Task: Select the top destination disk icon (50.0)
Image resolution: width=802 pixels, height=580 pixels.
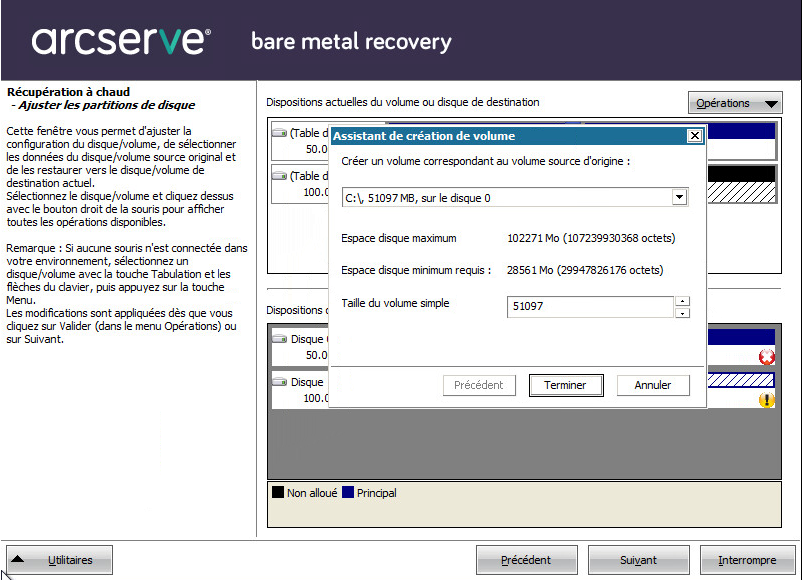Action: 279,133
